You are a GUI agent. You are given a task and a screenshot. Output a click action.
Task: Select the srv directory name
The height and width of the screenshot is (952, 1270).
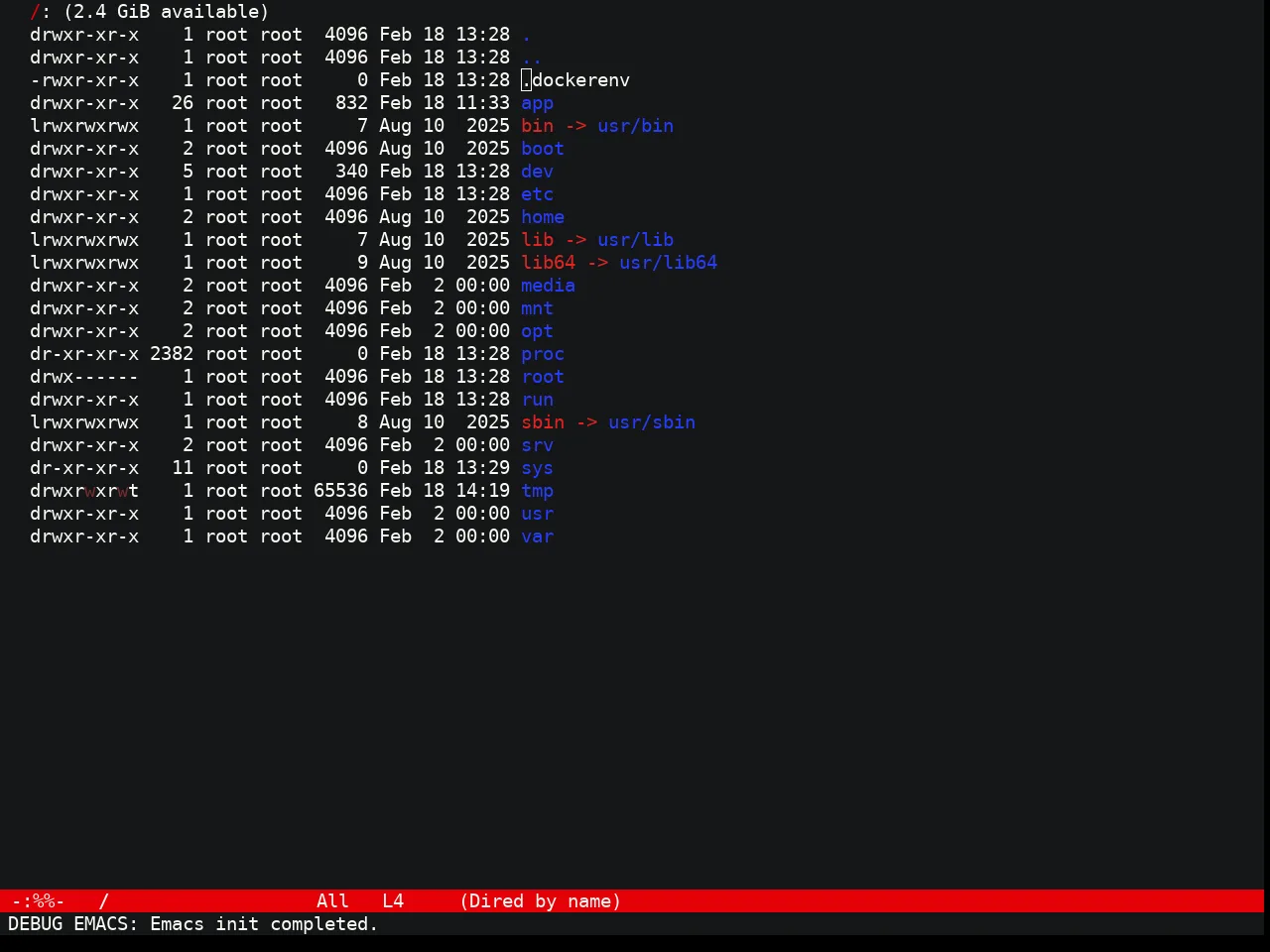pos(537,445)
